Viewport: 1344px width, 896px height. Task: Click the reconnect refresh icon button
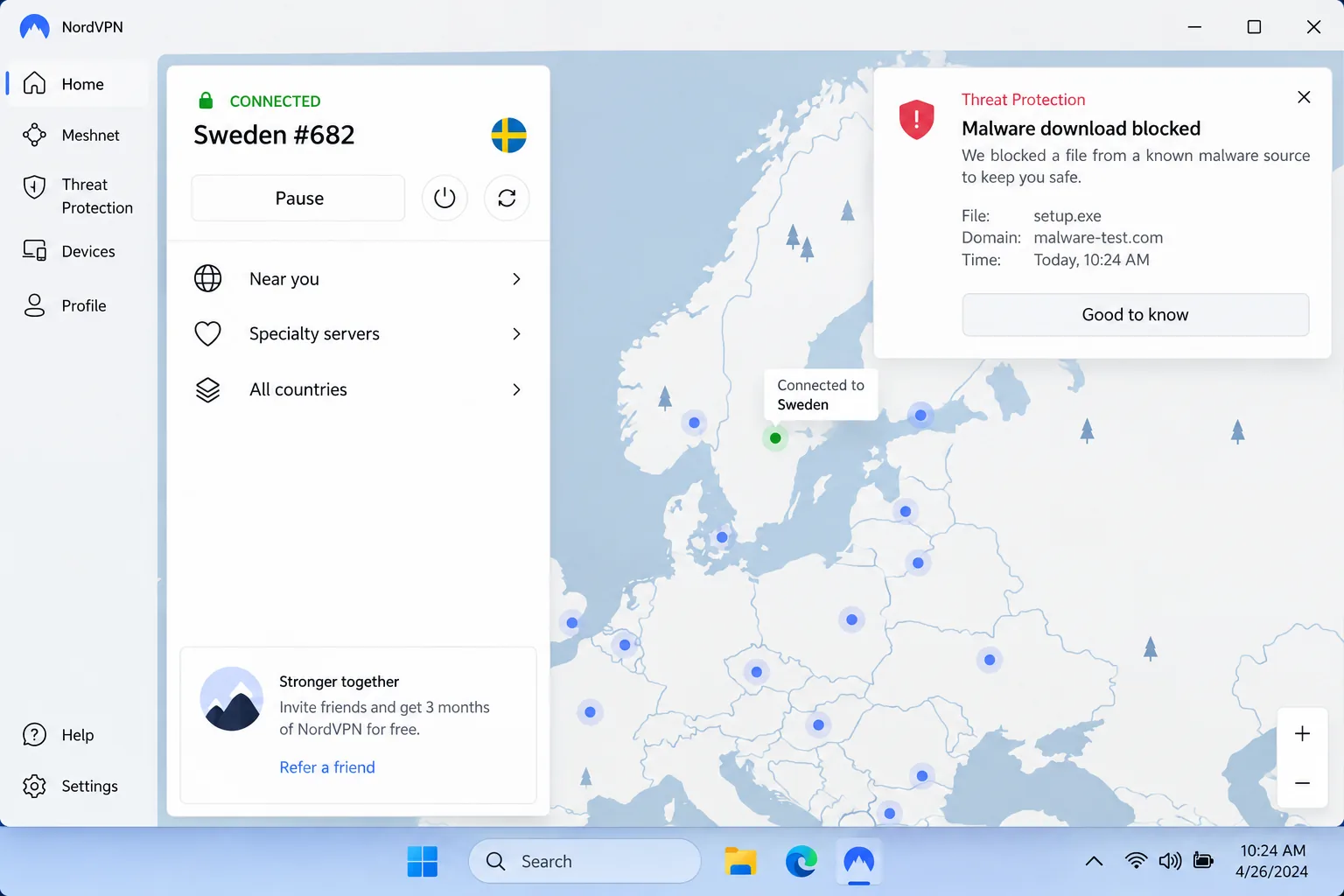507,198
